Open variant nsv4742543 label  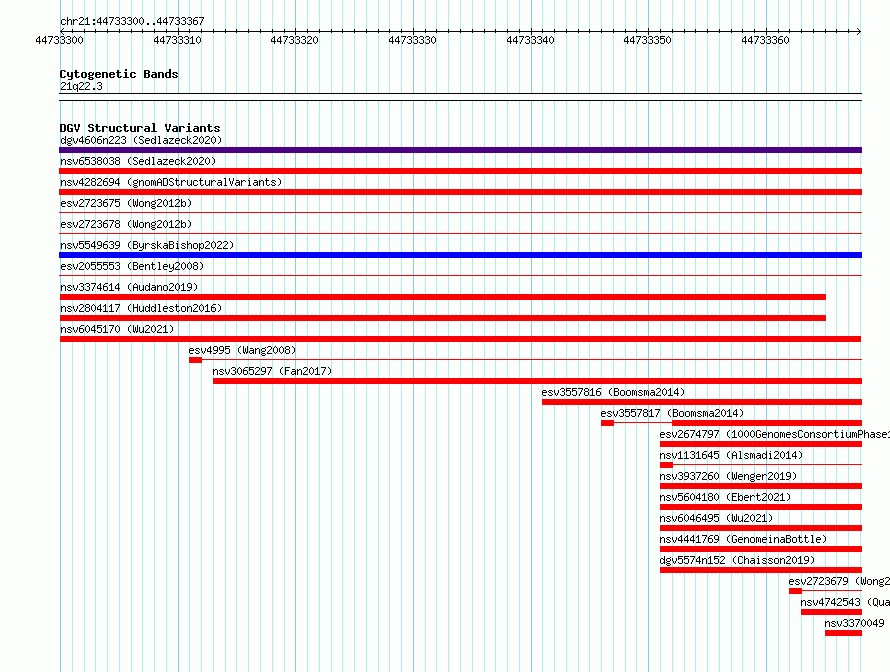coord(845,602)
